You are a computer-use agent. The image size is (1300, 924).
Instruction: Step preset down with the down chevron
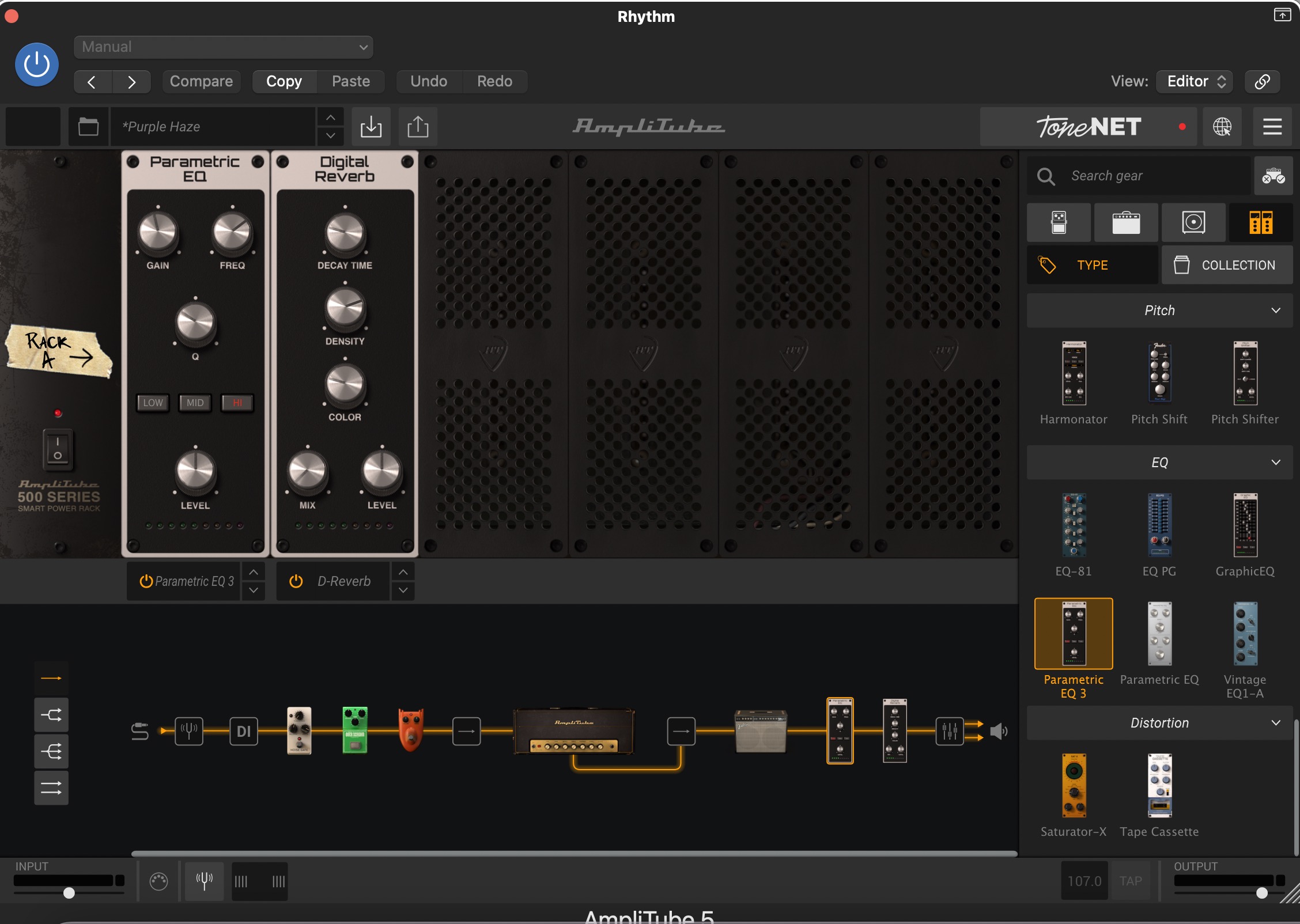tap(330, 136)
